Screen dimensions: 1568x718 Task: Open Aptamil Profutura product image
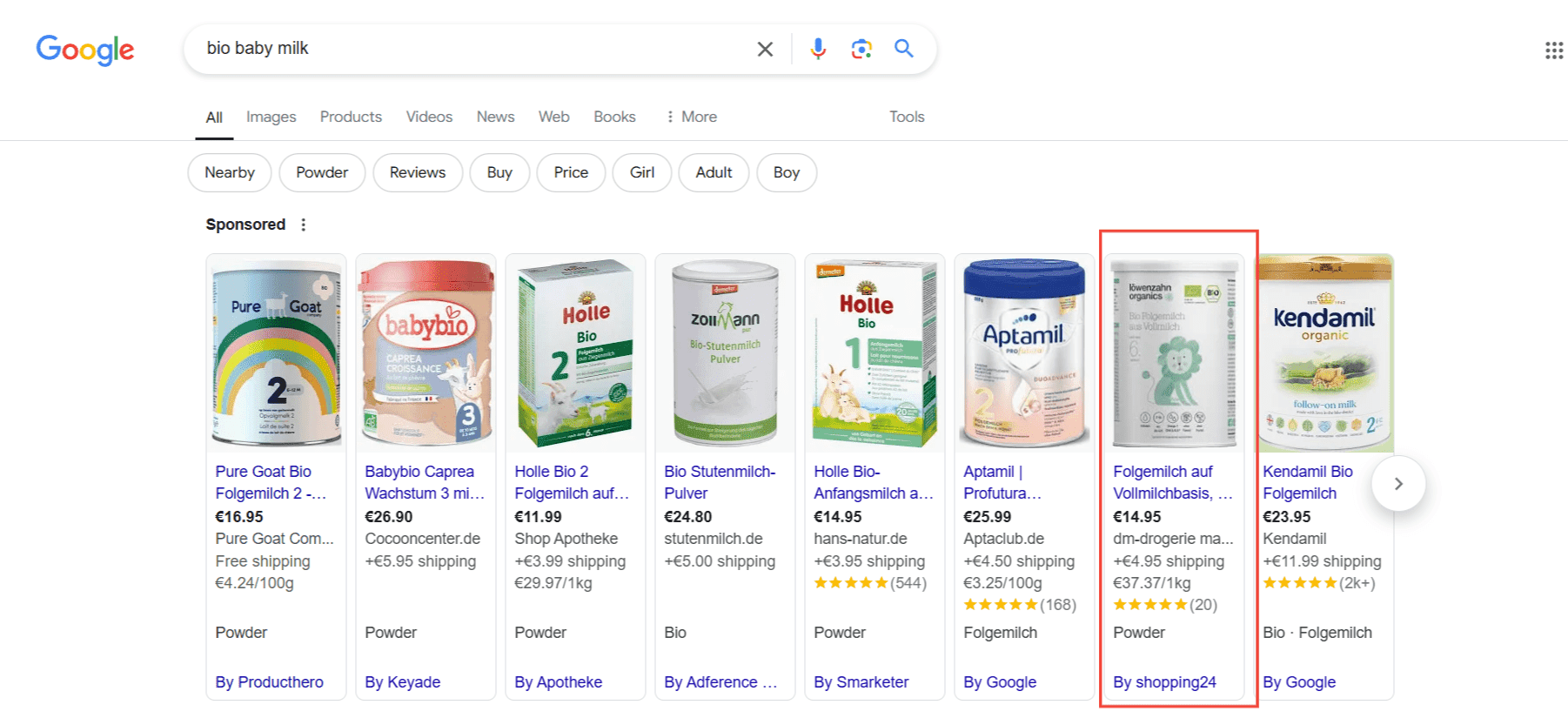(x=1024, y=353)
